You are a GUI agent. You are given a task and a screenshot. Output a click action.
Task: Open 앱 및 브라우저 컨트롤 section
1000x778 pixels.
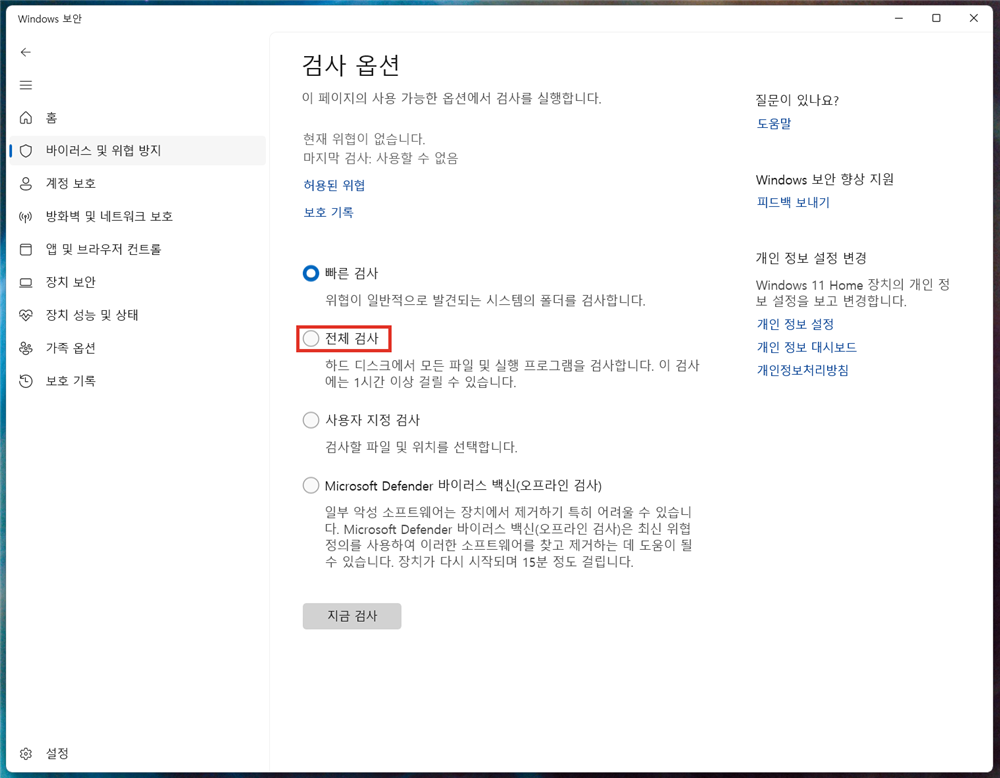(138, 249)
